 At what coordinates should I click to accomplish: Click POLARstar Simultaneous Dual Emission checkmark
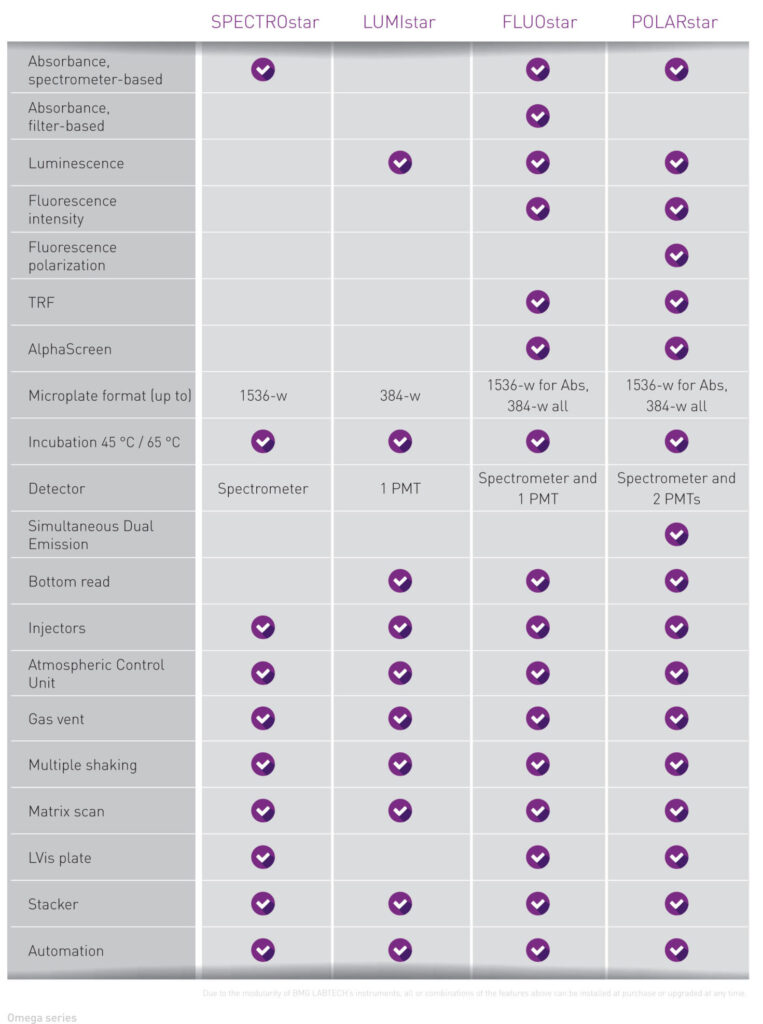[x=676, y=534]
